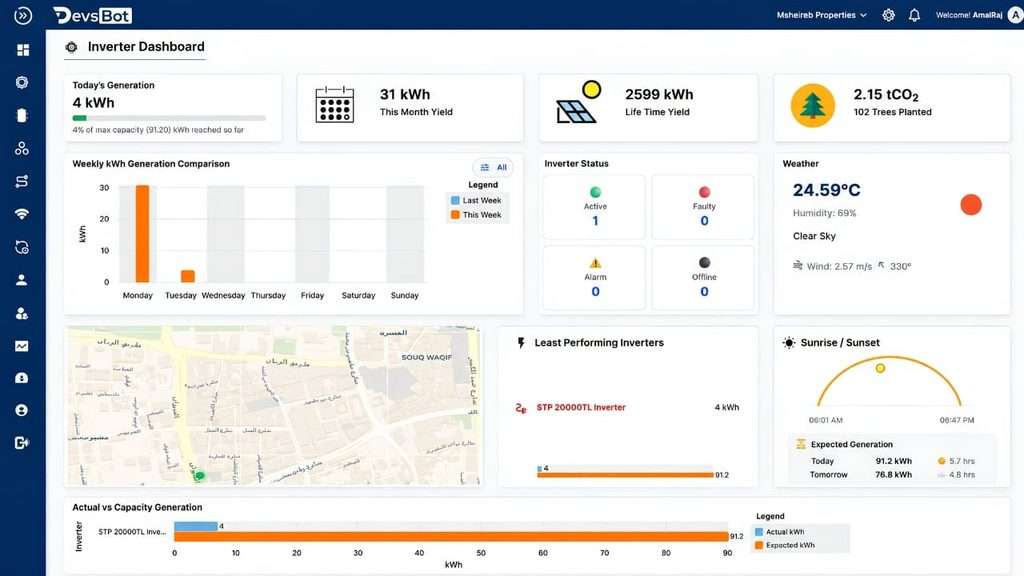Open the dashboard grid icon in sidebar
Image resolution: width=1024 pixels, height=576 pixels.
tap(23, 50)
